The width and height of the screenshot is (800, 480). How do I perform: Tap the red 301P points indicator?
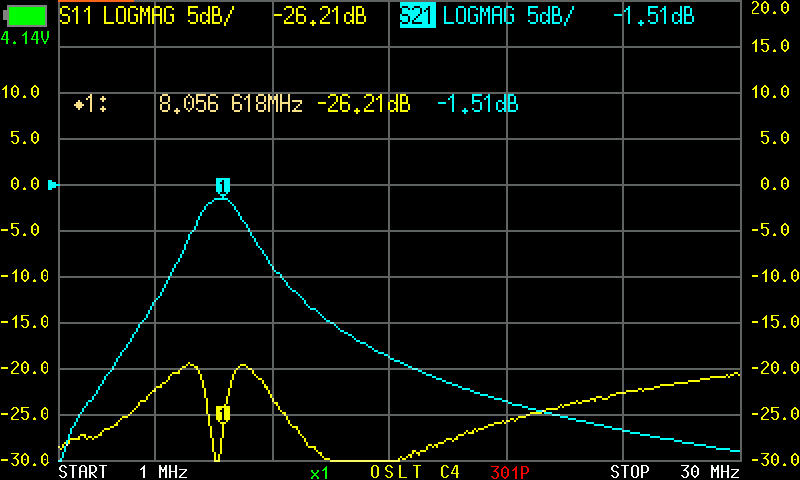[x=510, y=472]
